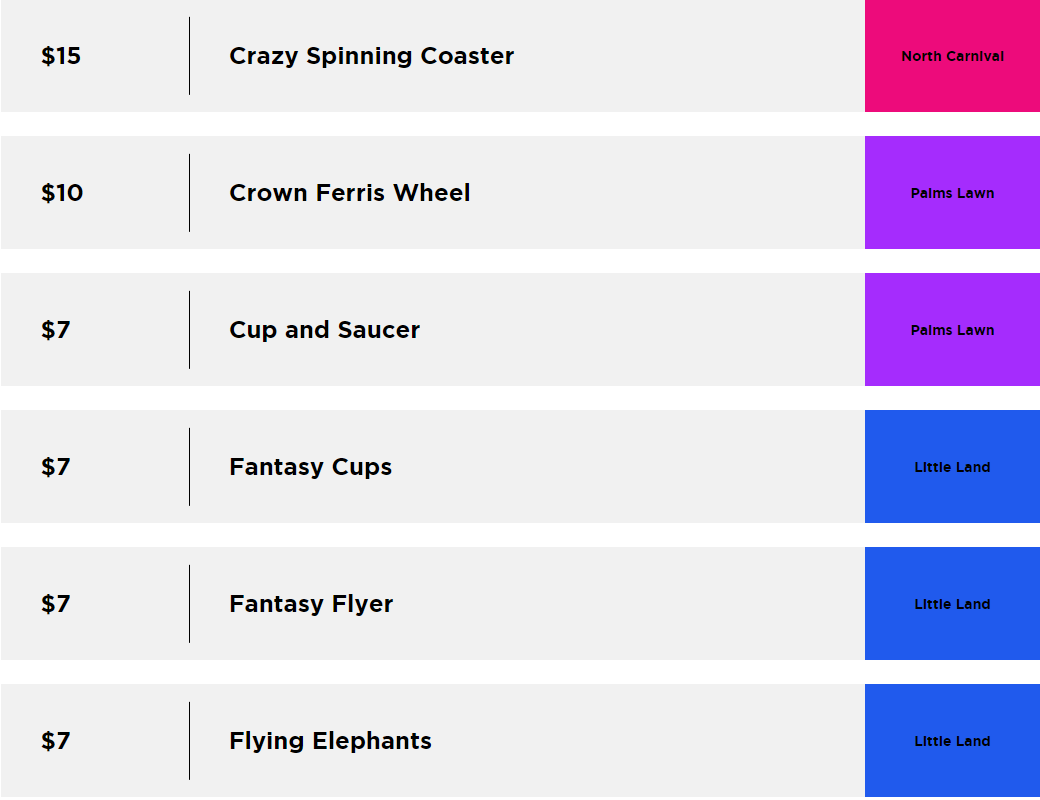Open the Crazy Spinning Coaster ride
This screenshot has height=800, width=1040.
[x=371, y=56]
